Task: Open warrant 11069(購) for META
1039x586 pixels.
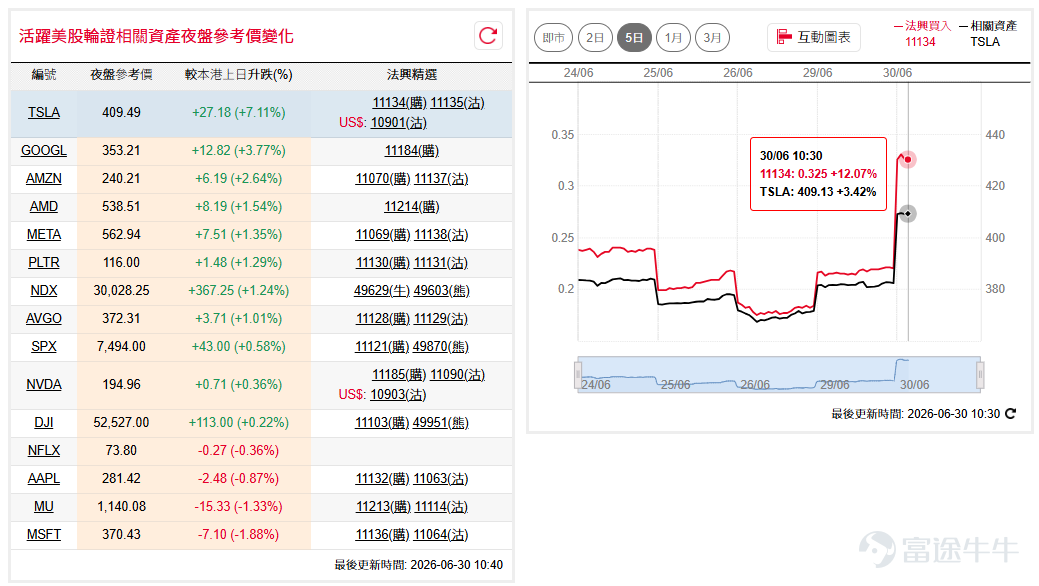Action: point(383,234)
